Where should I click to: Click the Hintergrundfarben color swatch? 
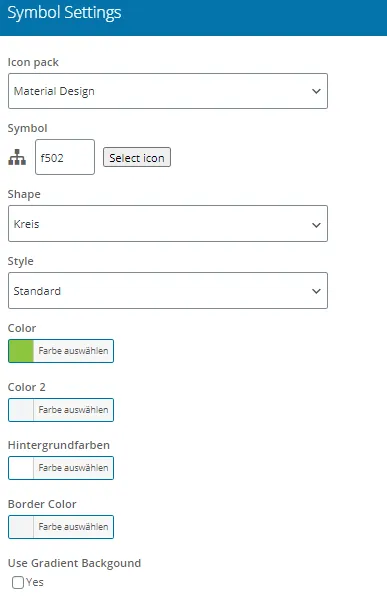coord(21,468)
